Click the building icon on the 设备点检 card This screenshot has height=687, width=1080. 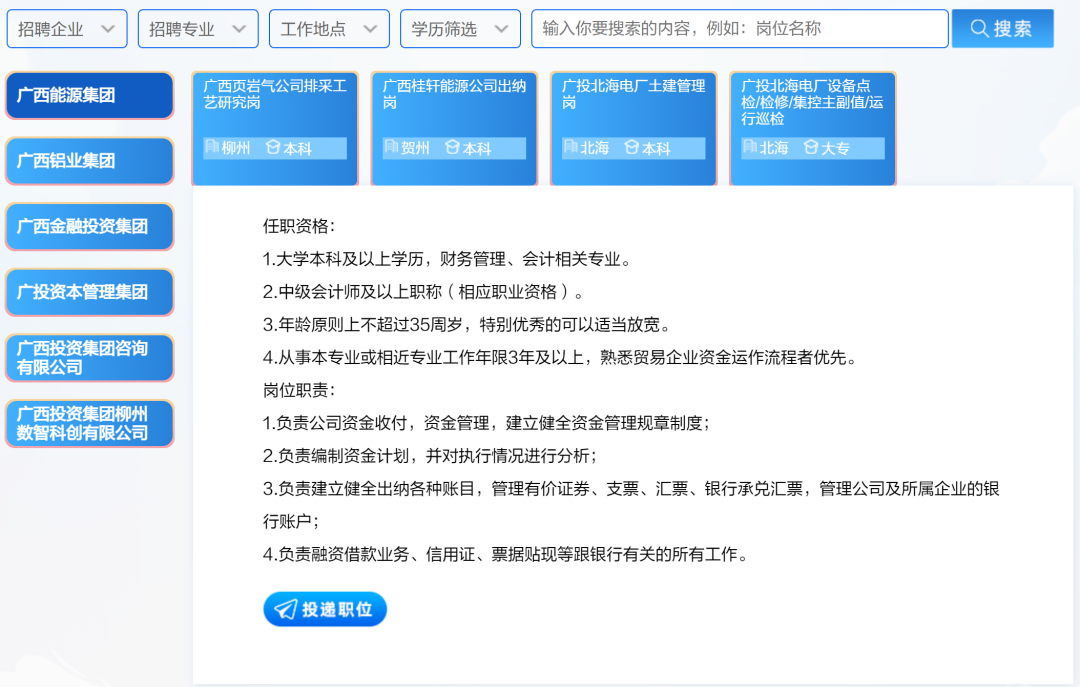click(x=750, y=147)
